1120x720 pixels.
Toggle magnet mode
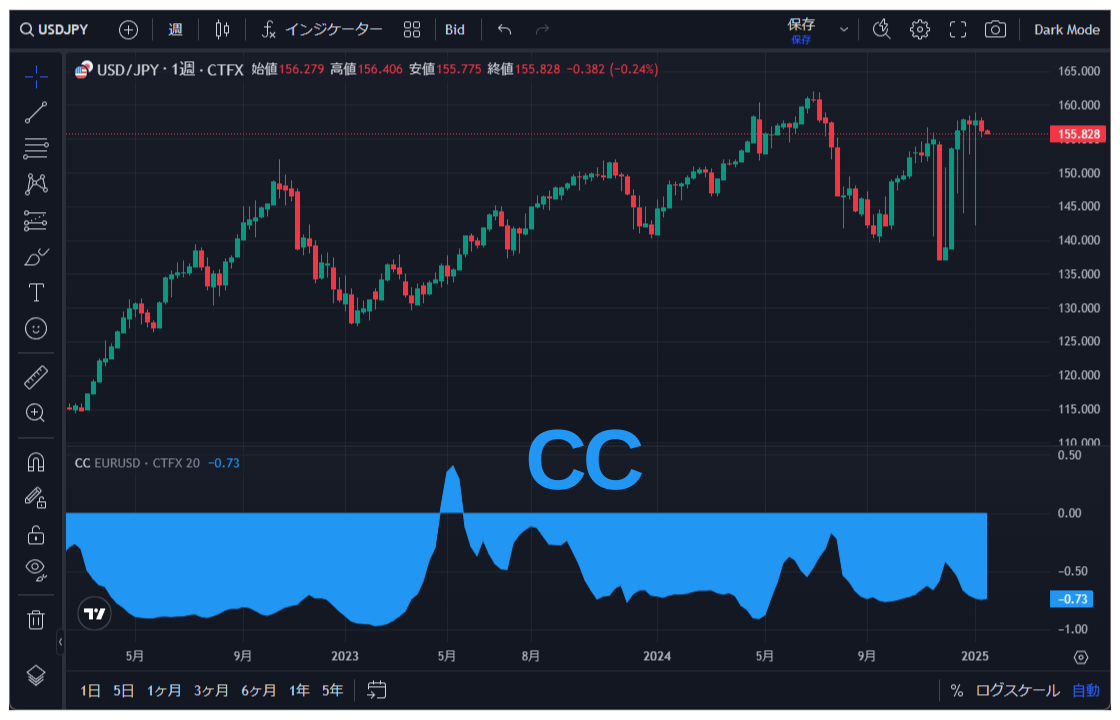point(36,463)
